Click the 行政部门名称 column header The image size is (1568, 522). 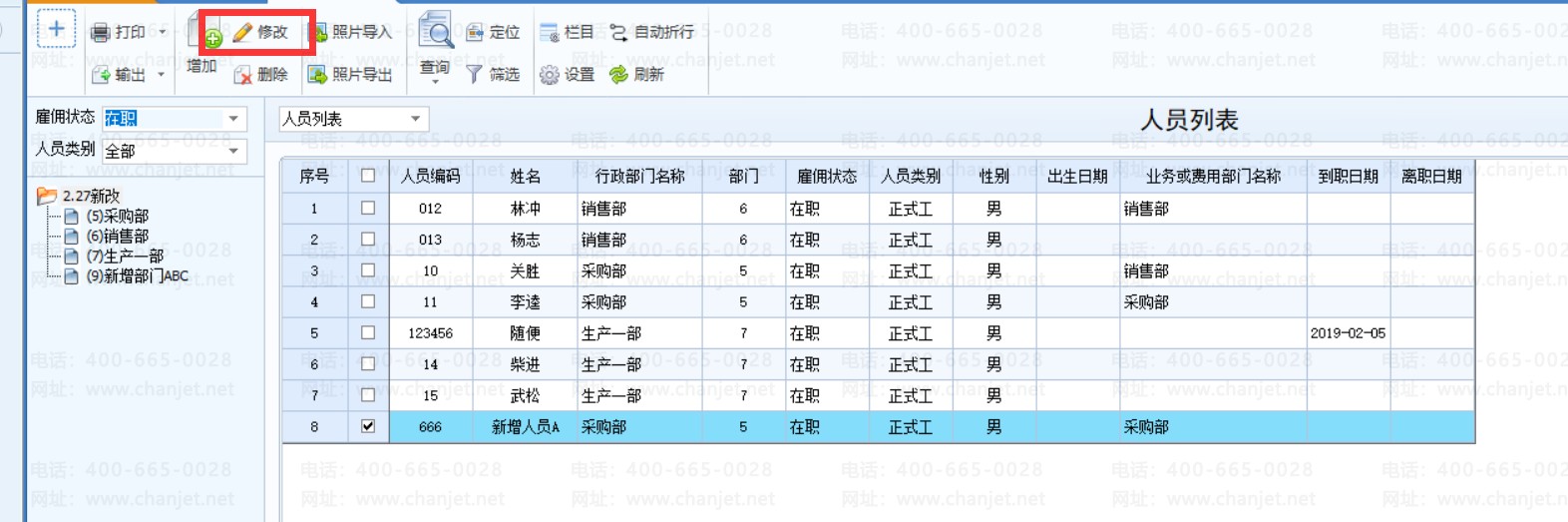coord(639,176)
